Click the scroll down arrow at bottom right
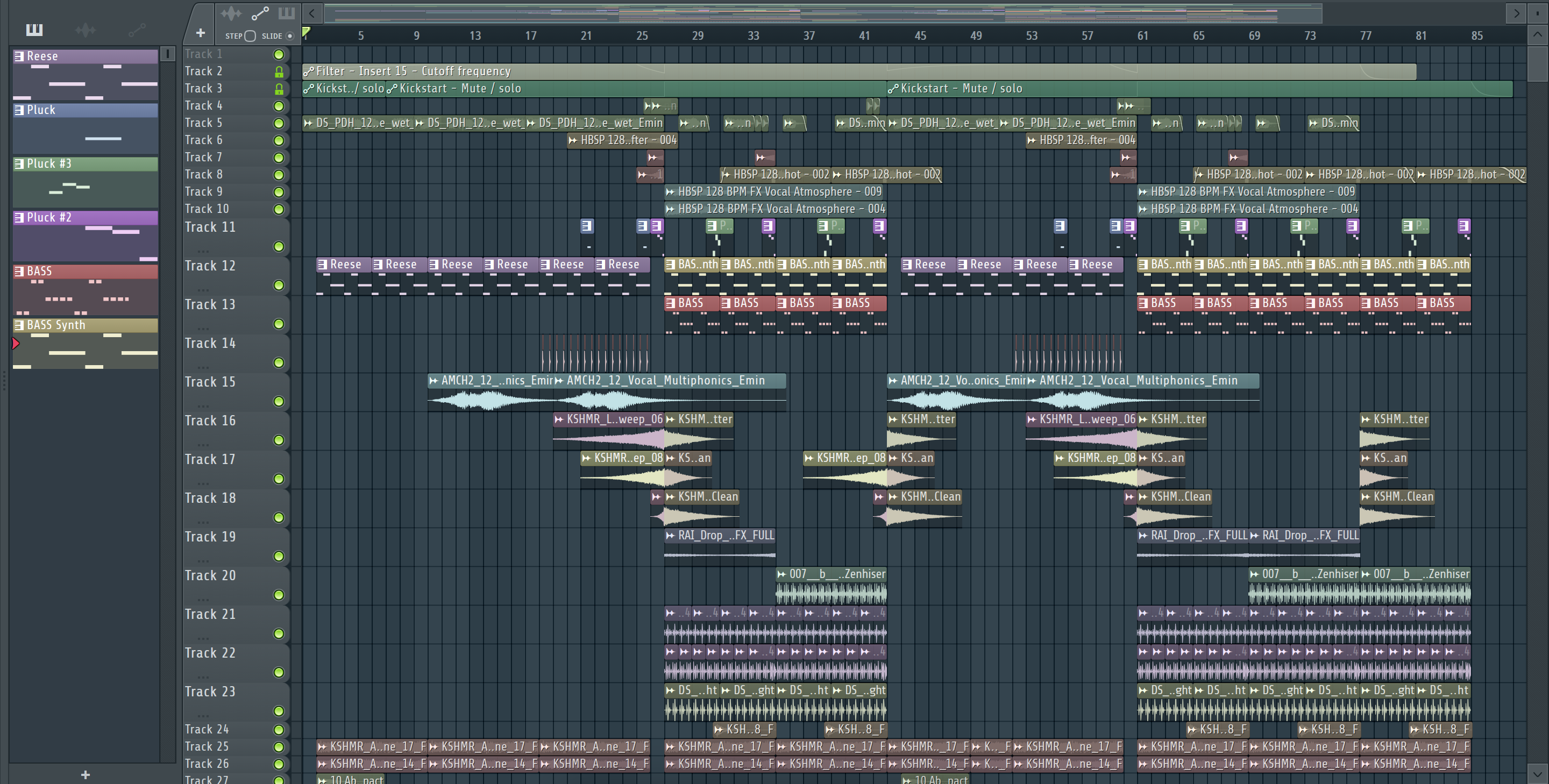 pos(1538,773)
